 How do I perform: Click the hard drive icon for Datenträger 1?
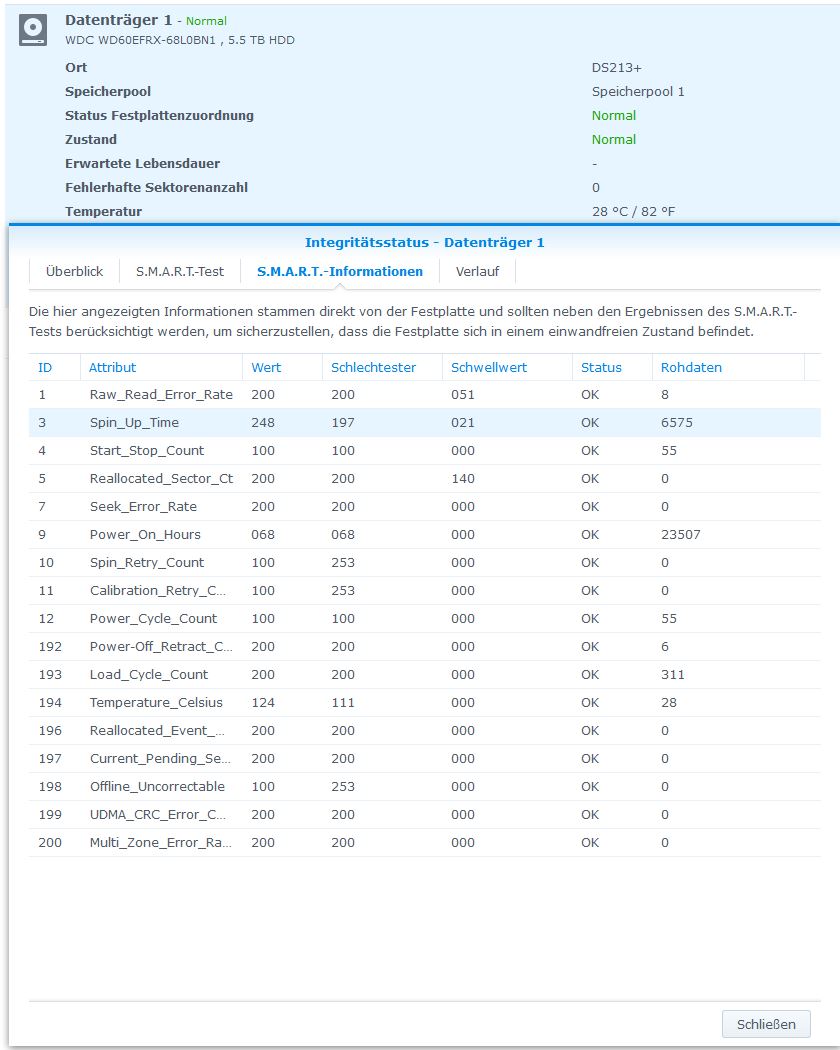[x=33, y=30]
